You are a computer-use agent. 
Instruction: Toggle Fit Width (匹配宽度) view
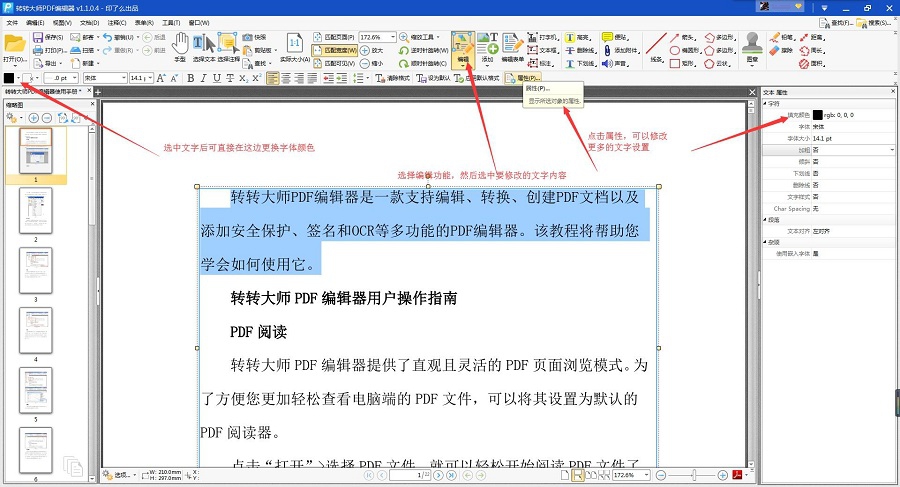point(335,51)
